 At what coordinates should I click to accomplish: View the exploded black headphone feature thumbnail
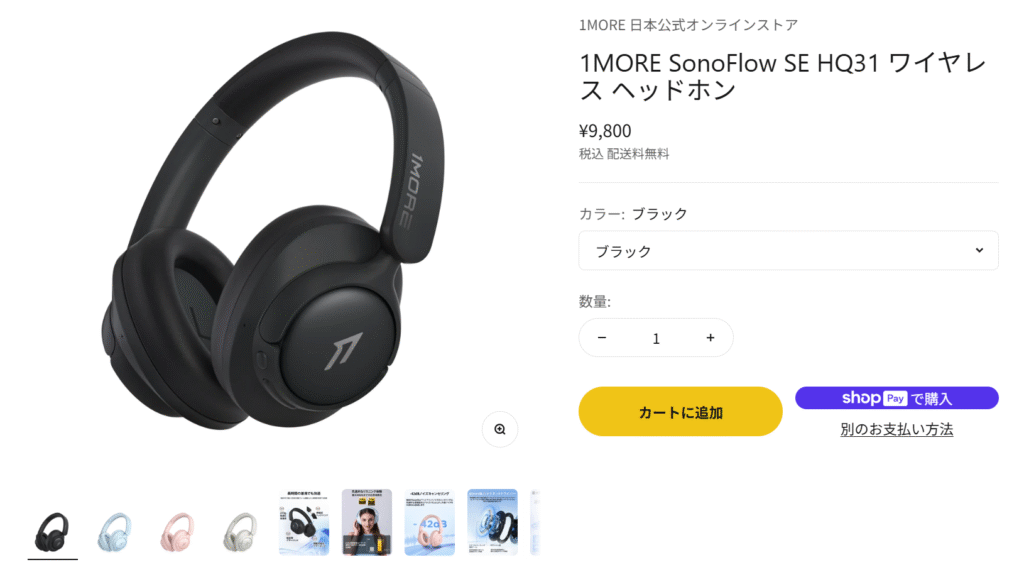click(304, 522)
